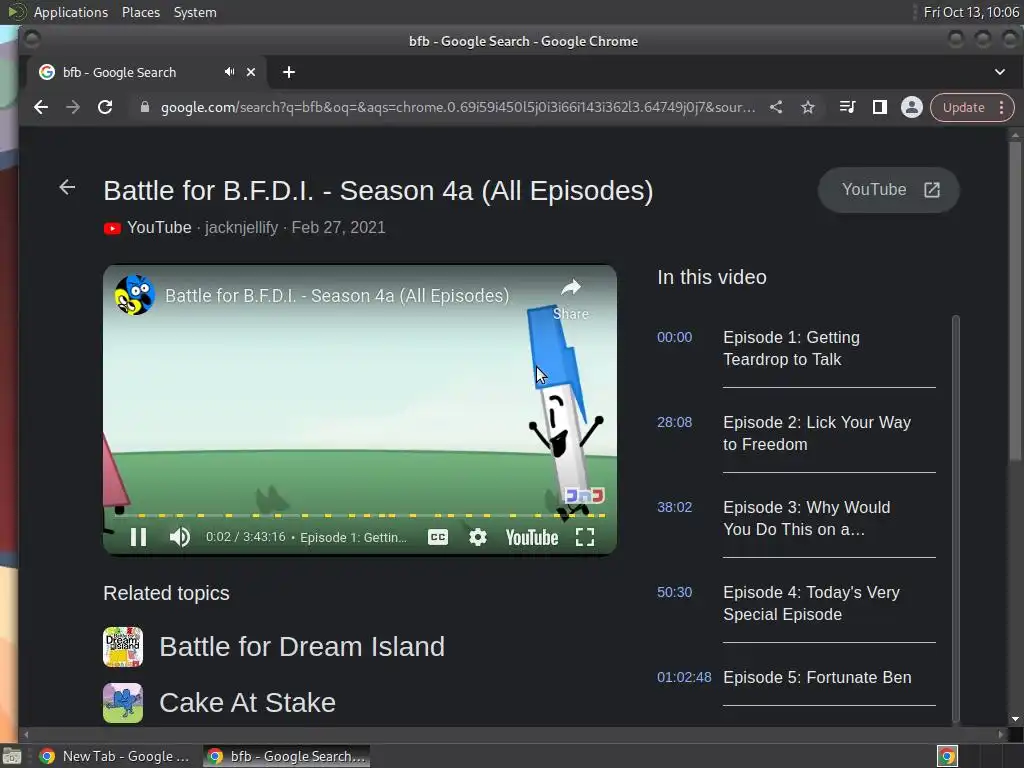The image size is (1024, 768).
Task: Click the chapter title Episode 1: Gettin...
Action: tap(353, 537)
